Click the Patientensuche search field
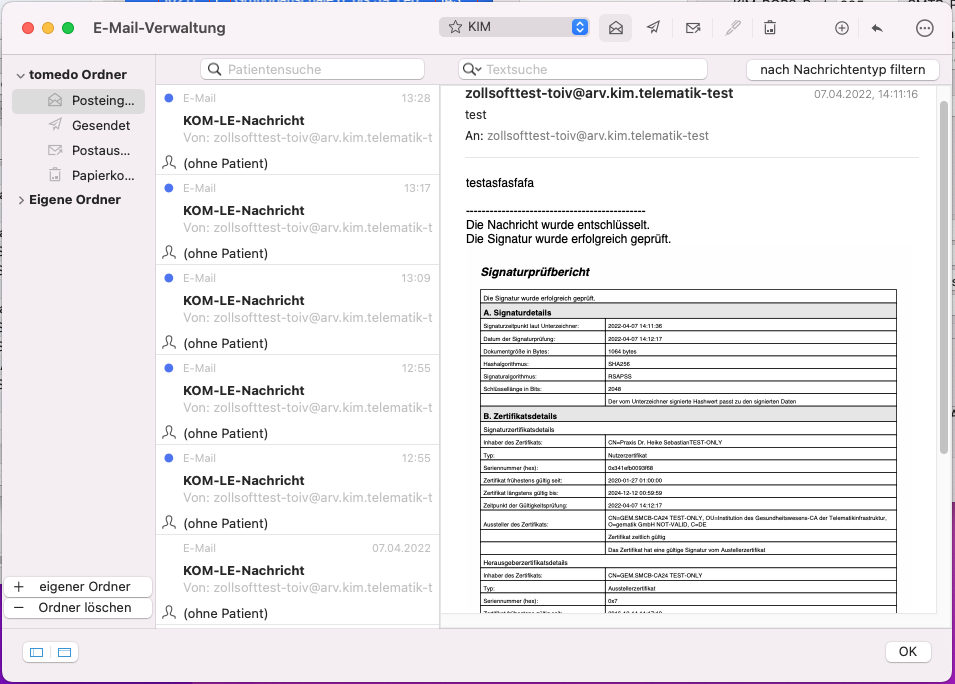 312,69
